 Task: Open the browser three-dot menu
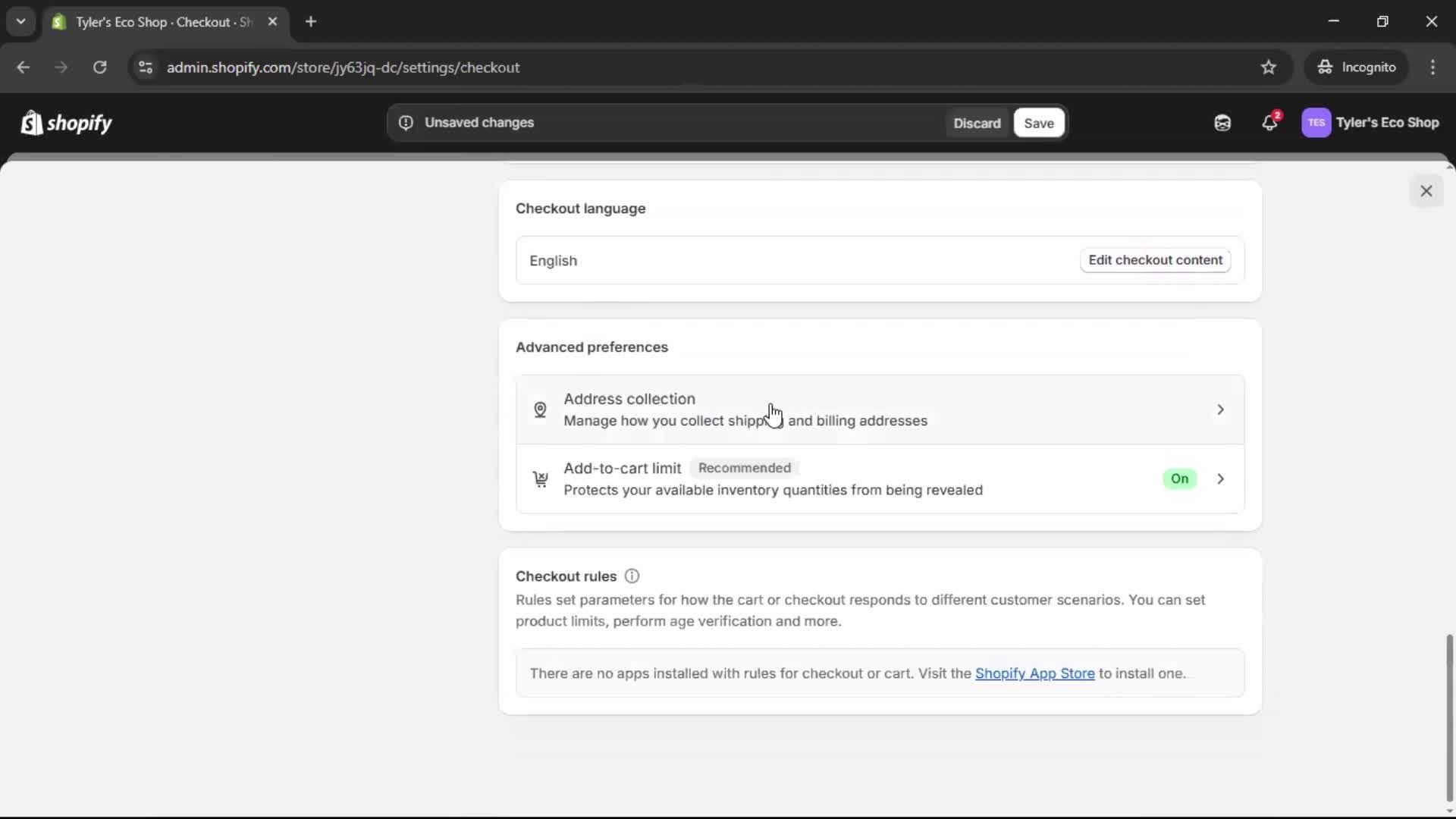pyautogui.click(x=1434, y=67)
